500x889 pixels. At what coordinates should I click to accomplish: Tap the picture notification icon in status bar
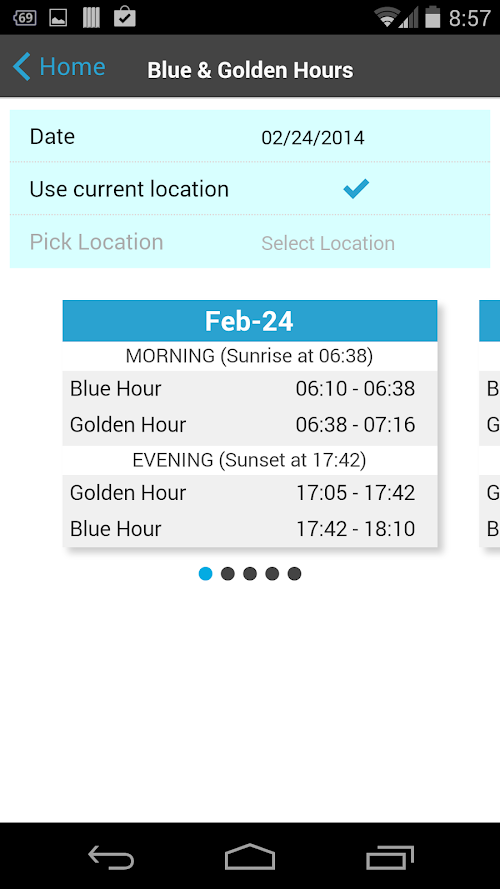click(58, 18)
